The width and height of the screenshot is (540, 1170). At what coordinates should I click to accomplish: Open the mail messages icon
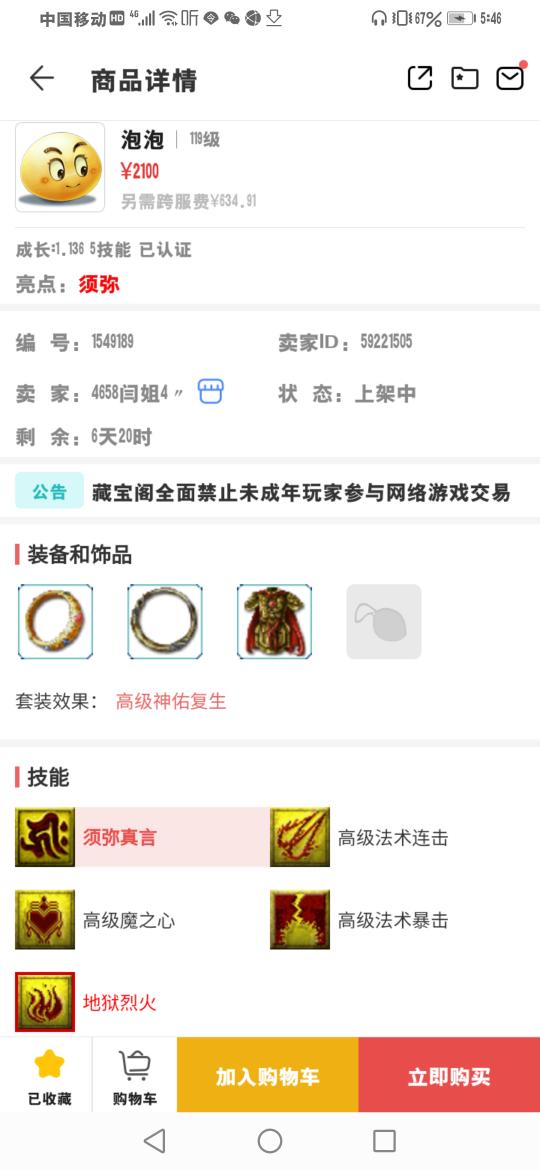(511, 78)
